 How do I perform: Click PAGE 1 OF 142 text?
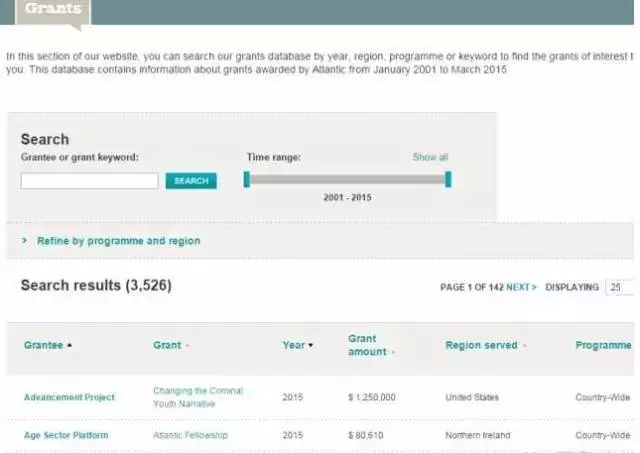pos(472,287)
